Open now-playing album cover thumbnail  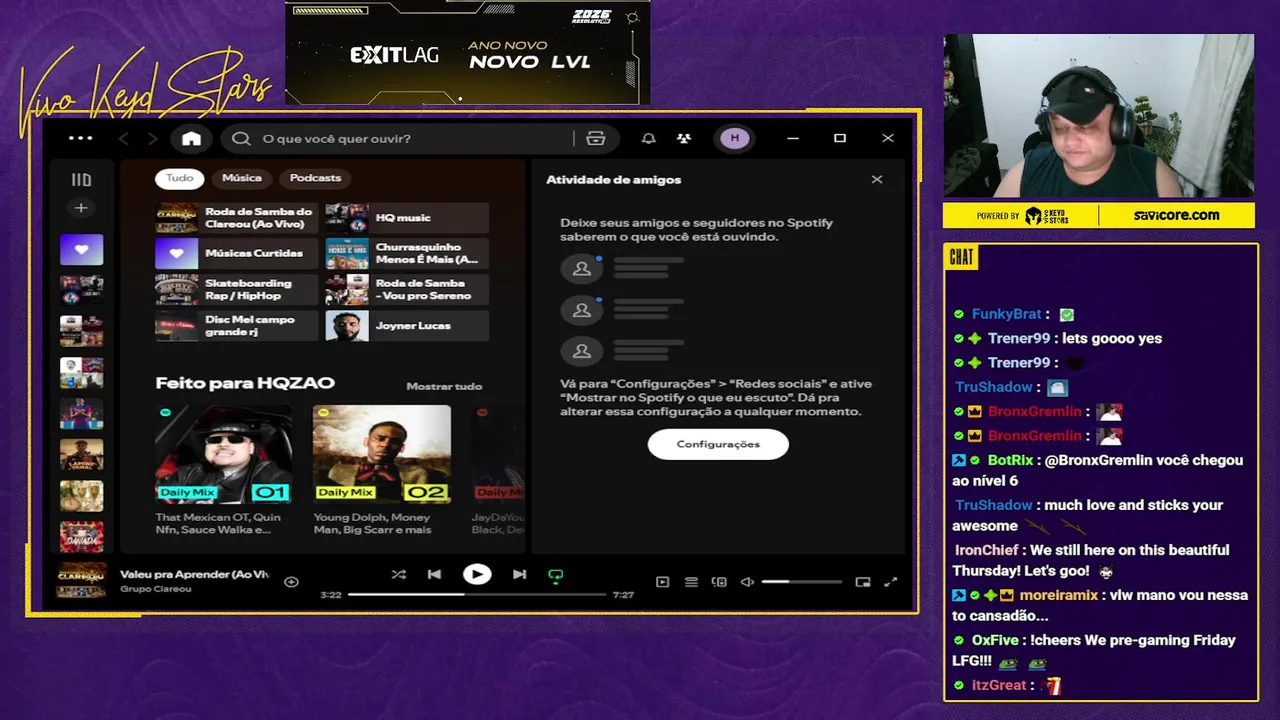(81, 581)
